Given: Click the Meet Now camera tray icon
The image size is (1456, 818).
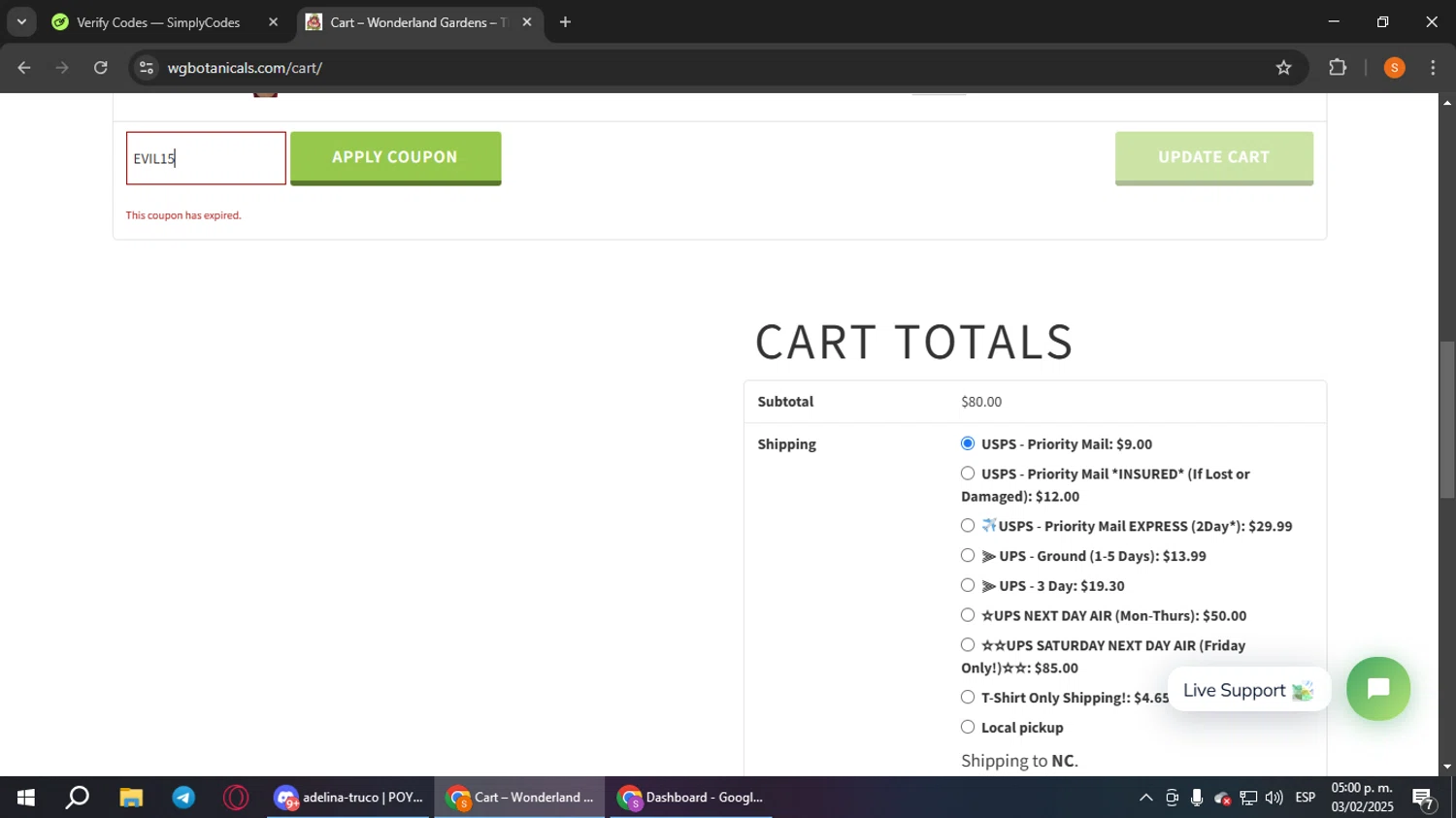Looking at the screenshot, I should click(x=1172, y=798).
